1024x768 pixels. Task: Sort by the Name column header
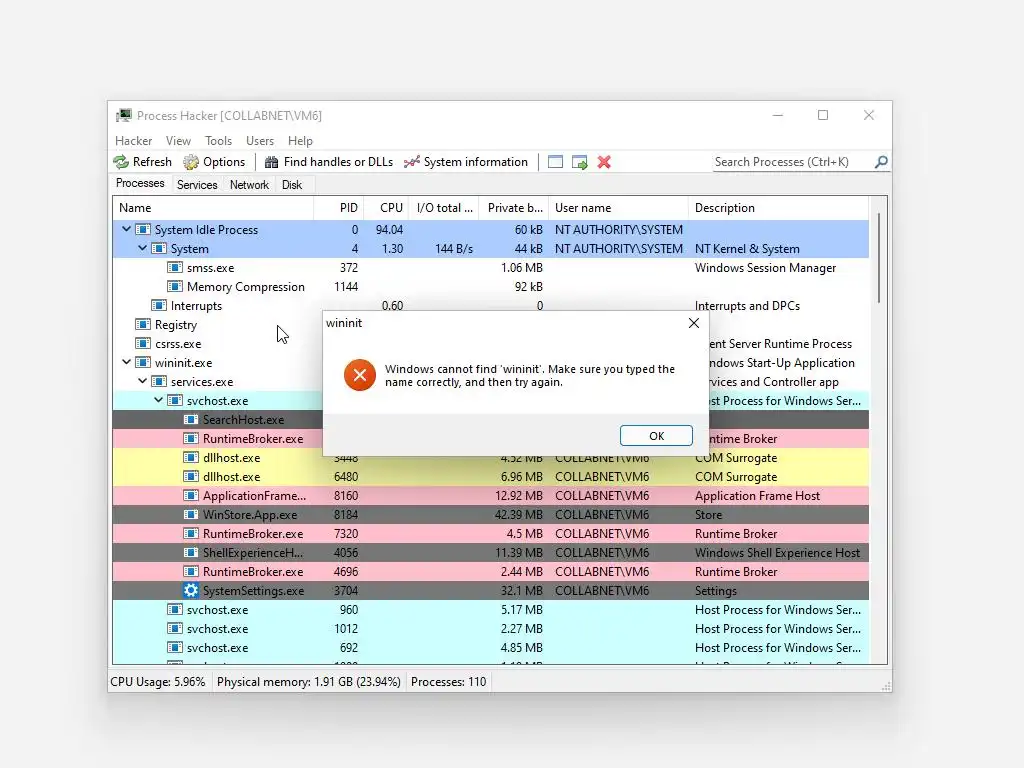pyautogui.click(x=213, y=208)
